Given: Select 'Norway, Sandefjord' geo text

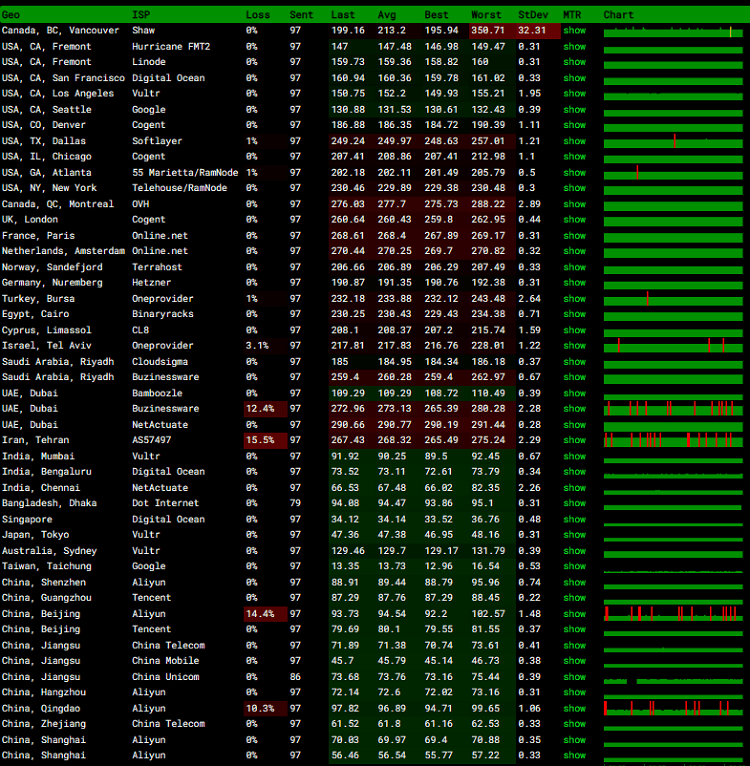Looking at the screenshot, I should (52, 267).
